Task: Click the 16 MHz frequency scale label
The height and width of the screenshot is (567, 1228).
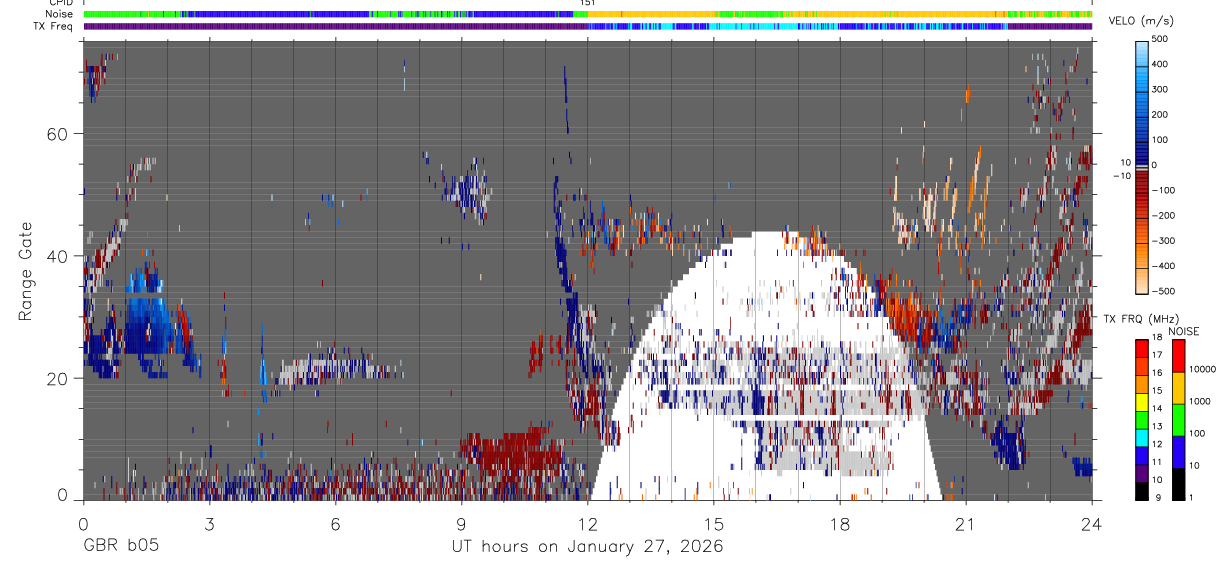Action: [x=1157, y=372]
